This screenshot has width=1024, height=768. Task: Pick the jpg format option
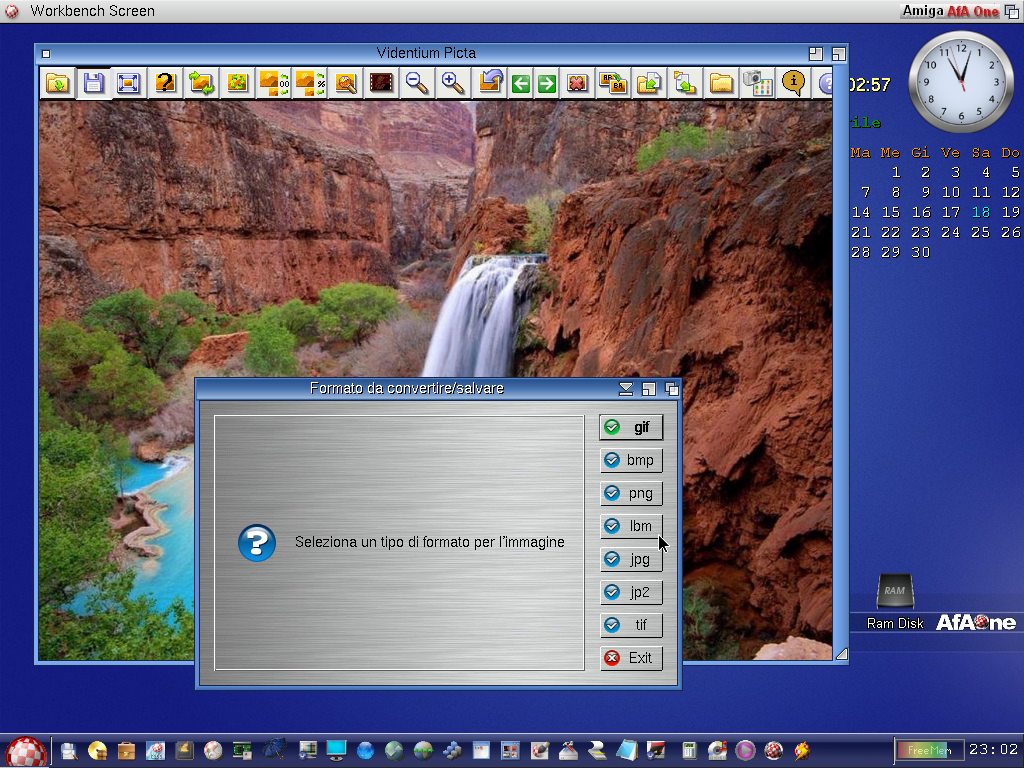(x=631, y=559)
